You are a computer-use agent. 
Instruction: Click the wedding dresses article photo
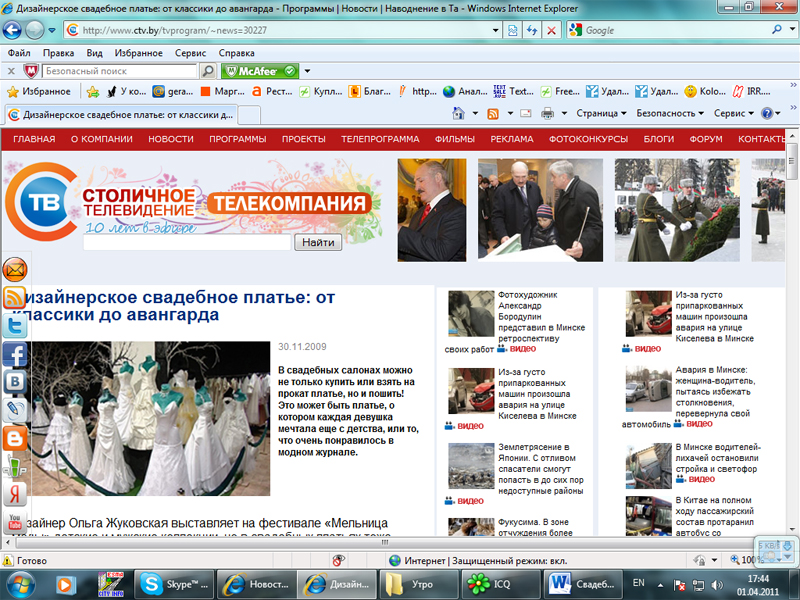[150, 419]
